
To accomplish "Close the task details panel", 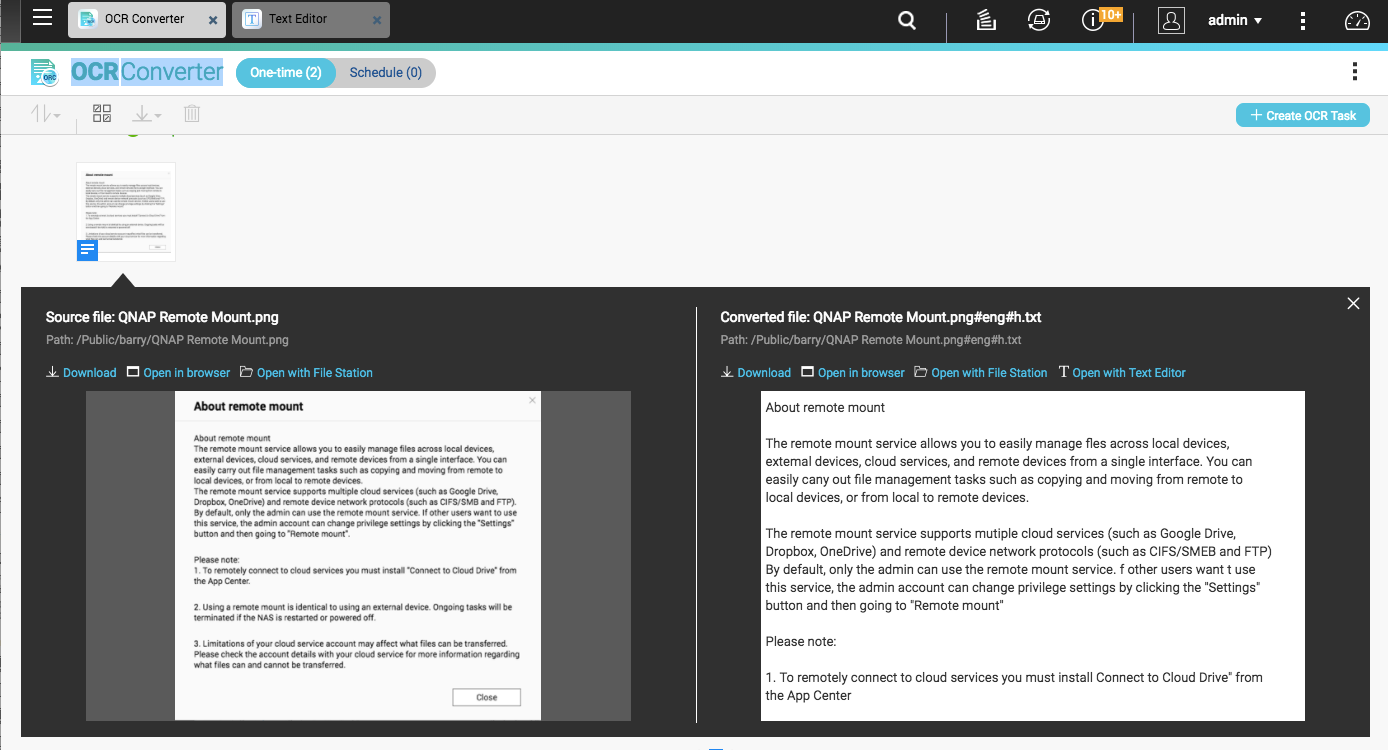I will (x=1353, y=303).
